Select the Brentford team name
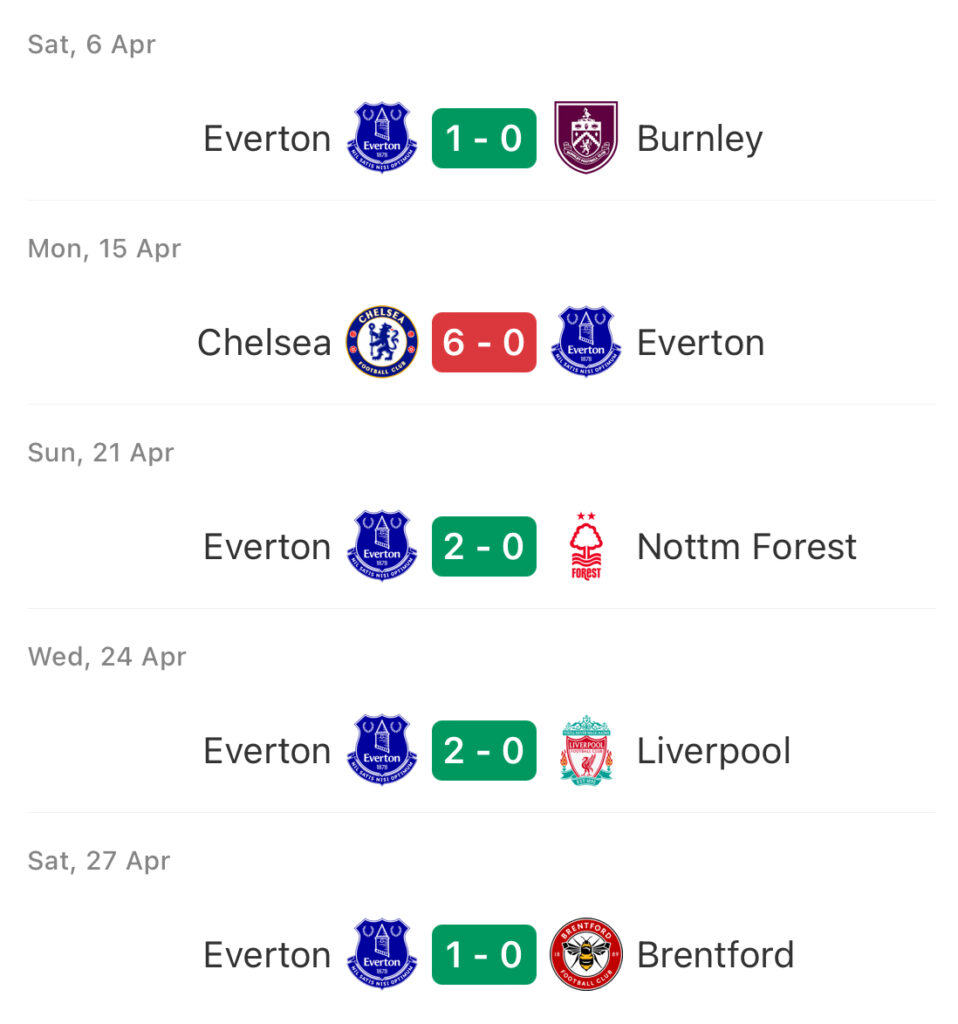958x1024 pixels. [715, 955]
